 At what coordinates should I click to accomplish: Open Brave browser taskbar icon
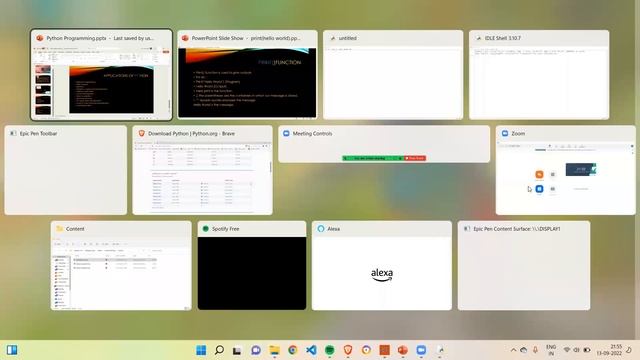pos(348,350)
